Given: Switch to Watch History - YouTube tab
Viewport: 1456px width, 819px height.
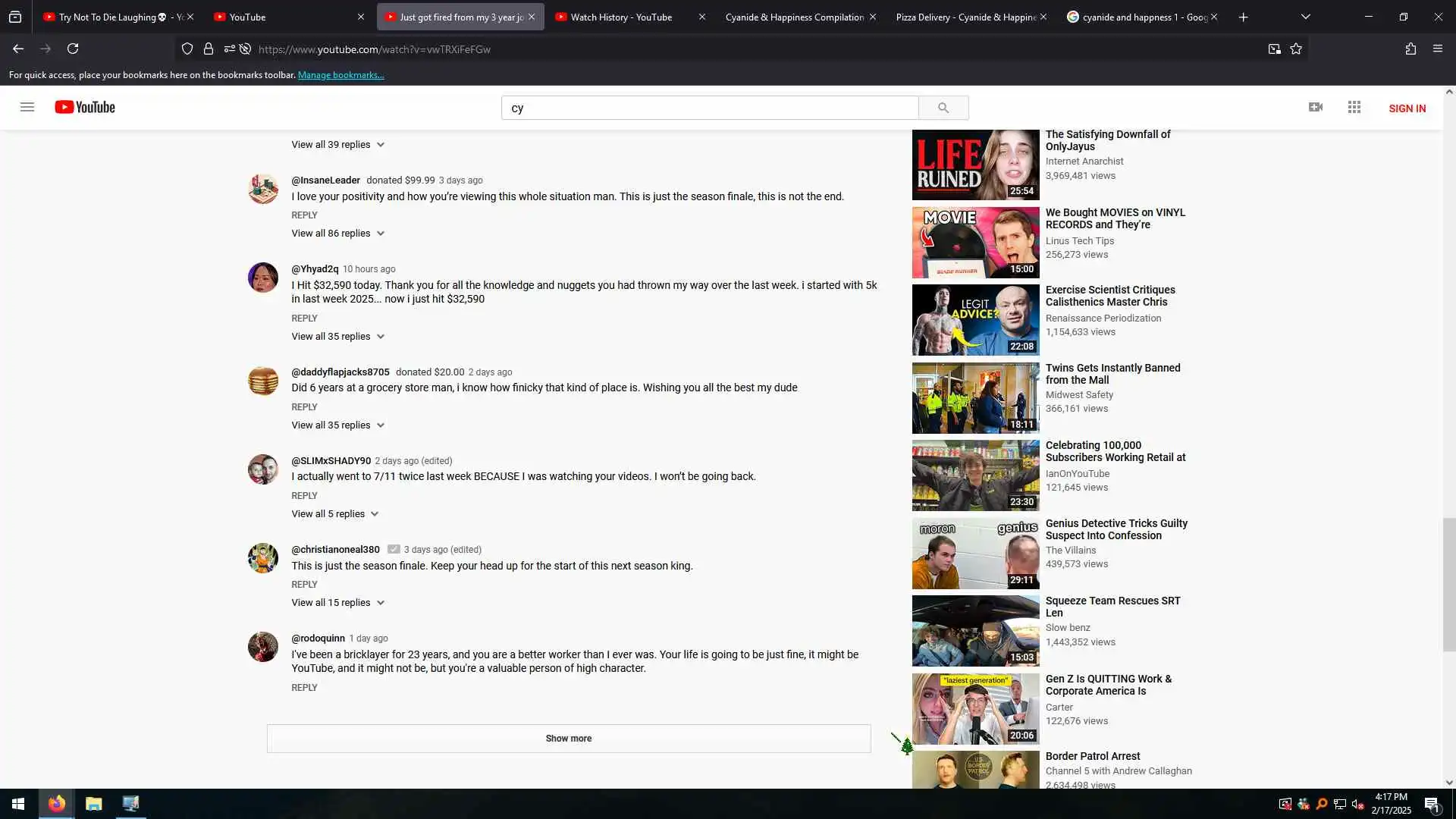Looking at the screenshot, I should pos(621,17).
